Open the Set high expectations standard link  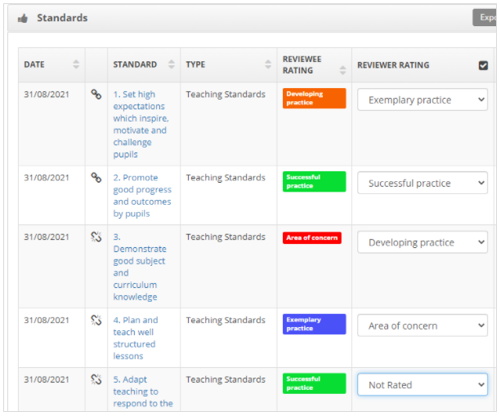pyautogui.click(x=141, y=124)
